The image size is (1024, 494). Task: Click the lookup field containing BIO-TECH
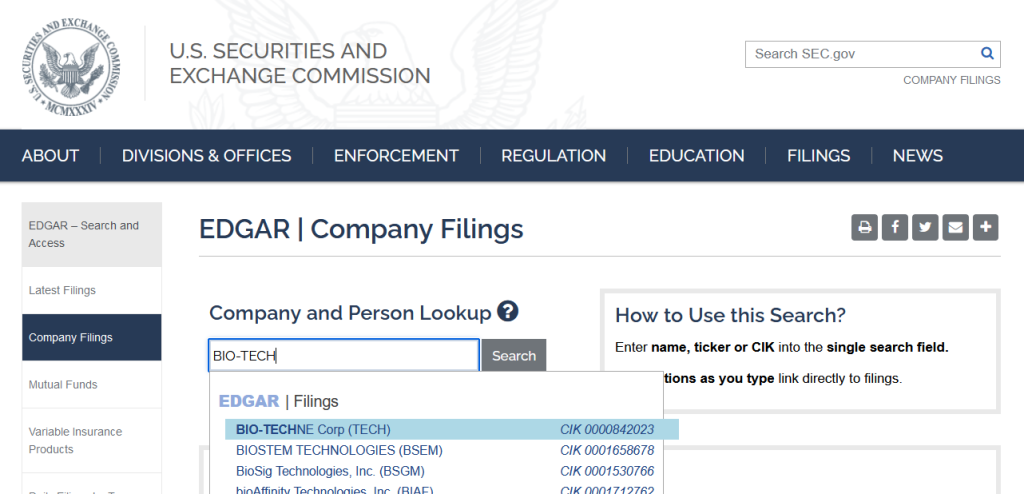(344, 355)
